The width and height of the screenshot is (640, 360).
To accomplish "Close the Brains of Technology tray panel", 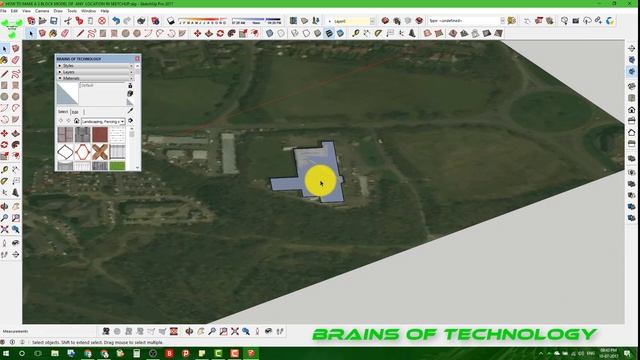I will pos(137,59).
